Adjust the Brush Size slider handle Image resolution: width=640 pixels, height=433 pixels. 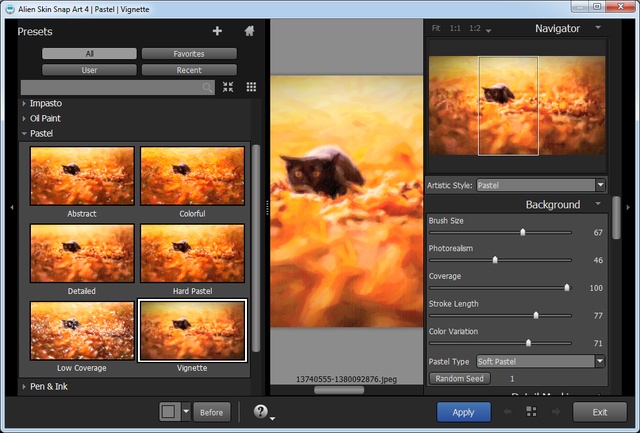[522, 232]
